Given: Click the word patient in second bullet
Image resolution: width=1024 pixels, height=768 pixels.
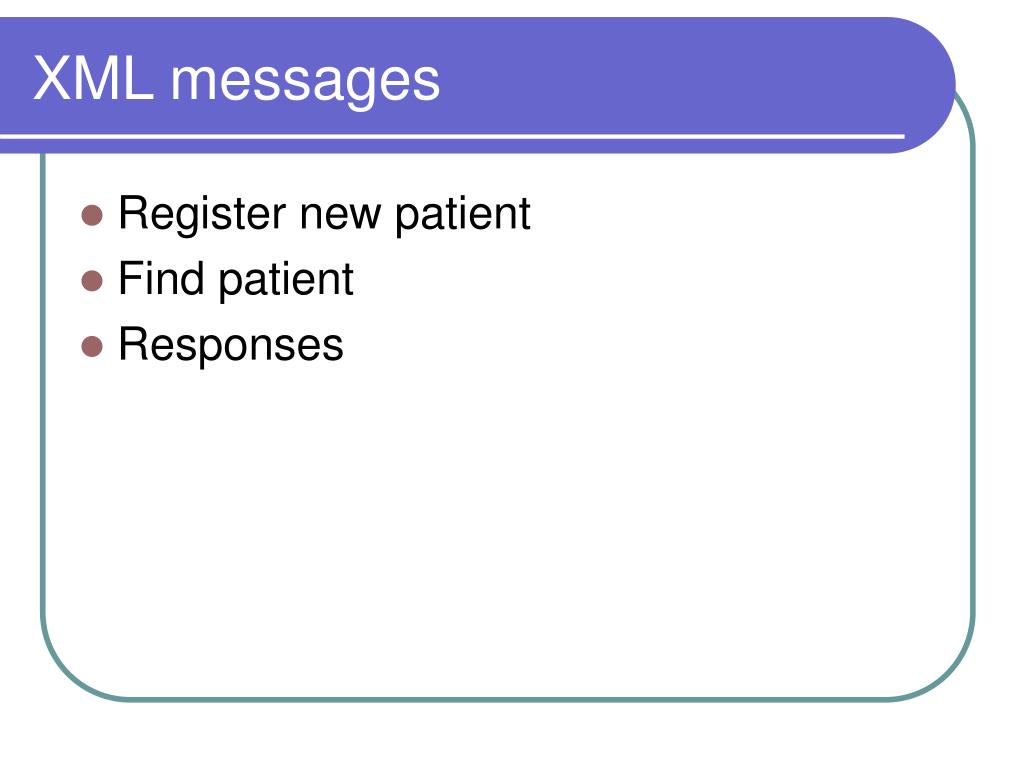Looking at the screenshot, I should (x=286, y=281).
